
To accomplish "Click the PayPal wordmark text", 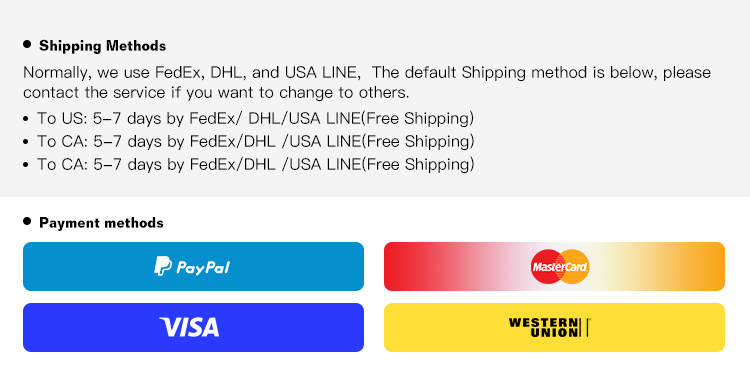I will point(203,267).
